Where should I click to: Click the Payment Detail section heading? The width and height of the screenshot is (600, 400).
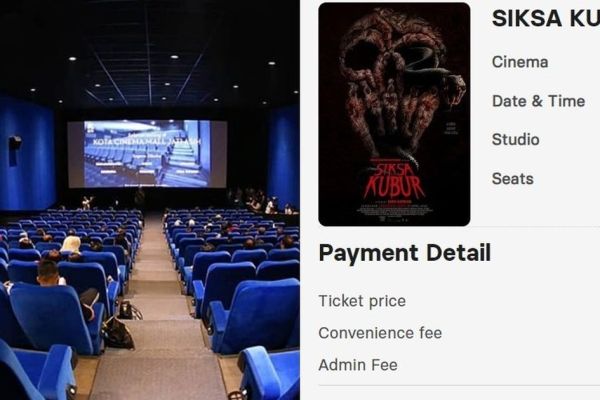coord(404,253)
